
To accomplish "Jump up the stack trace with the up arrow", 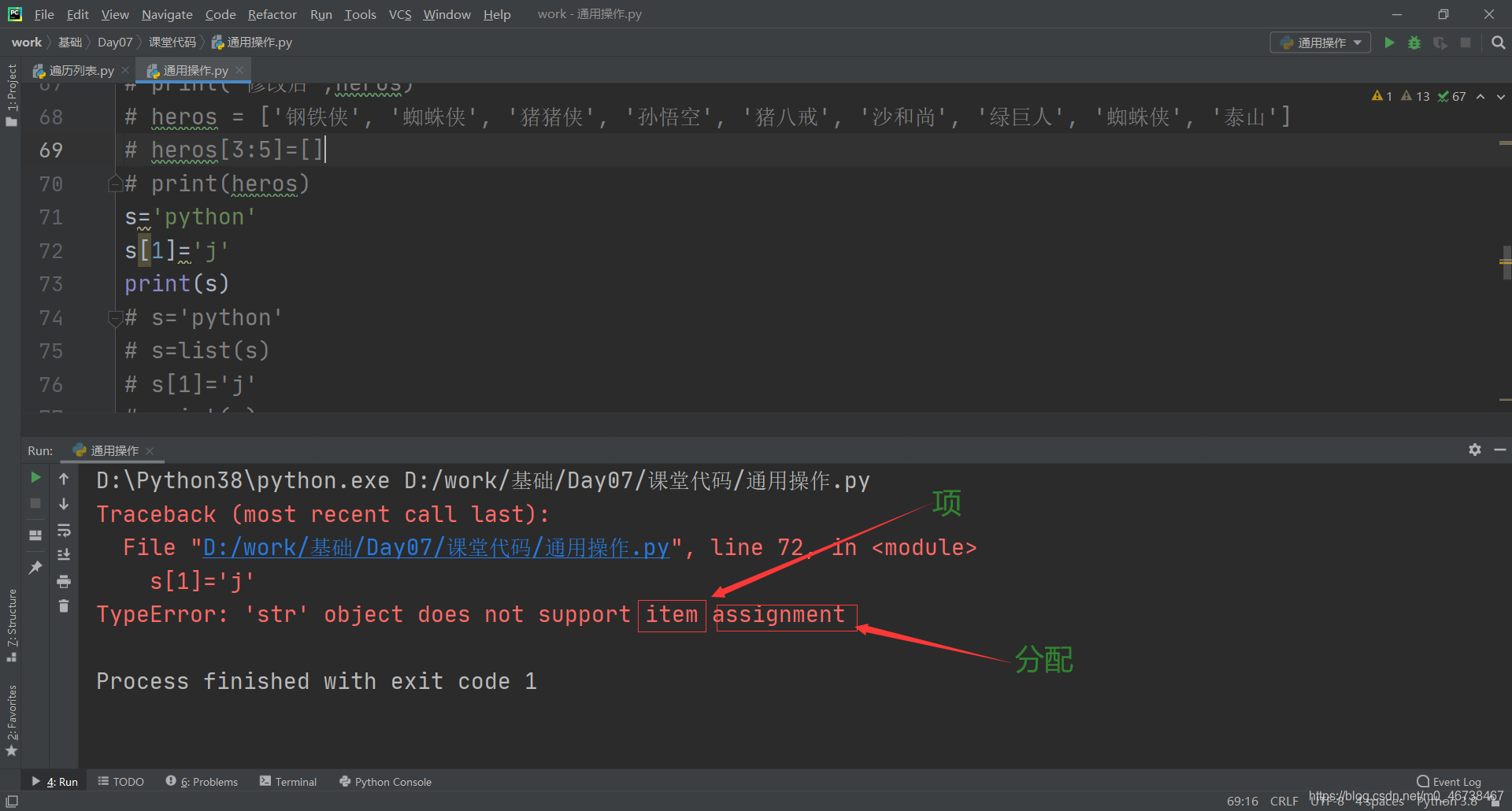I will 64,478.
